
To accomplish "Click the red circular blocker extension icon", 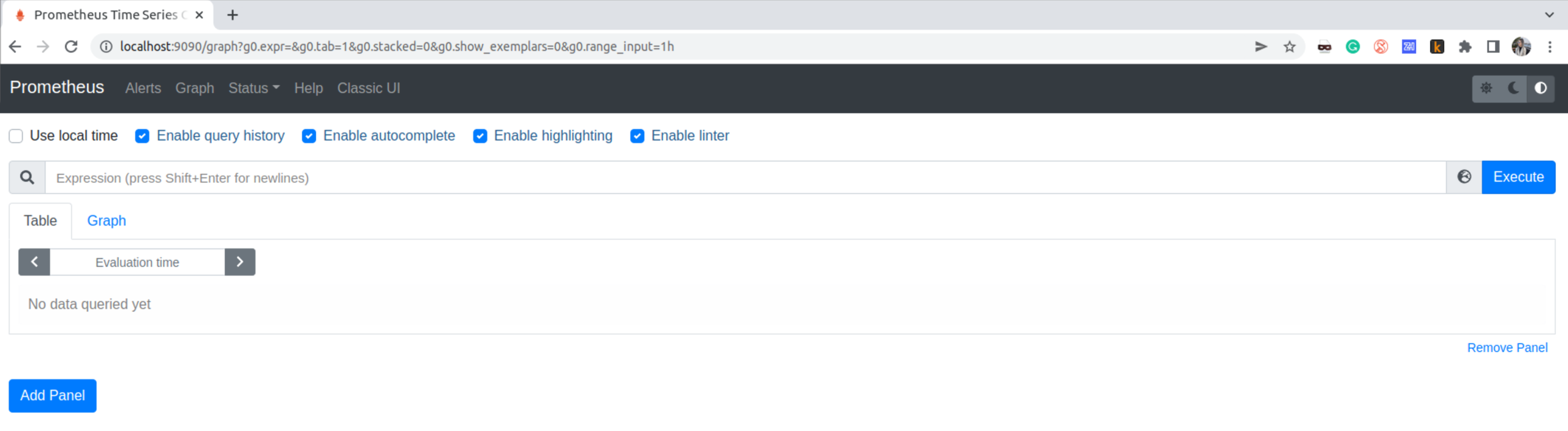I will pyautogui.click(x=1381, y=47).
